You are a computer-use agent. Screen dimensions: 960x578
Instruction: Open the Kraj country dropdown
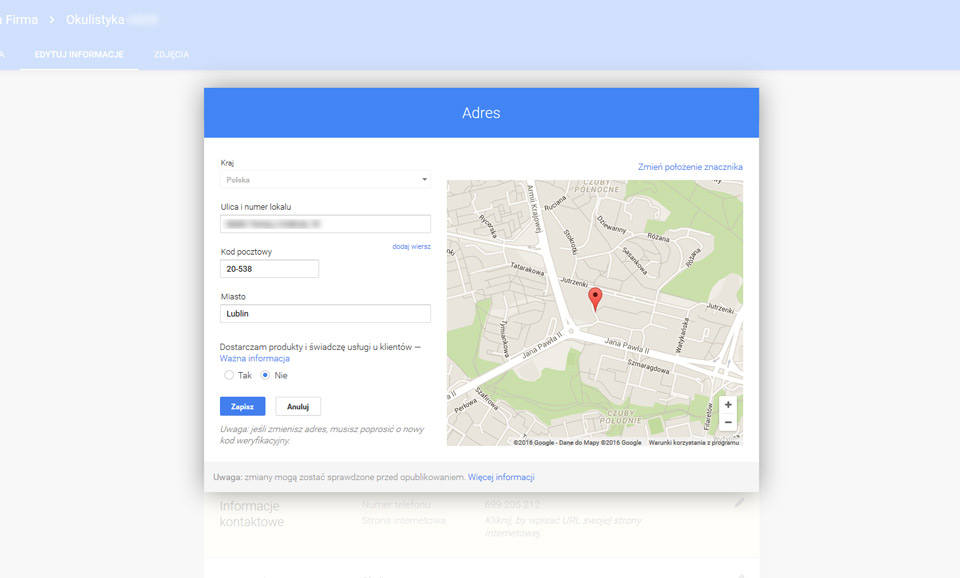point(325,179)
